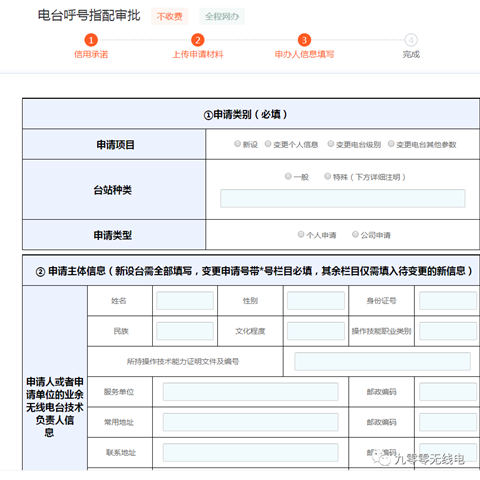Focus 所持操作技术能力证明文件及编号 input field
This screenshot has width=480, height=480.
383,361
